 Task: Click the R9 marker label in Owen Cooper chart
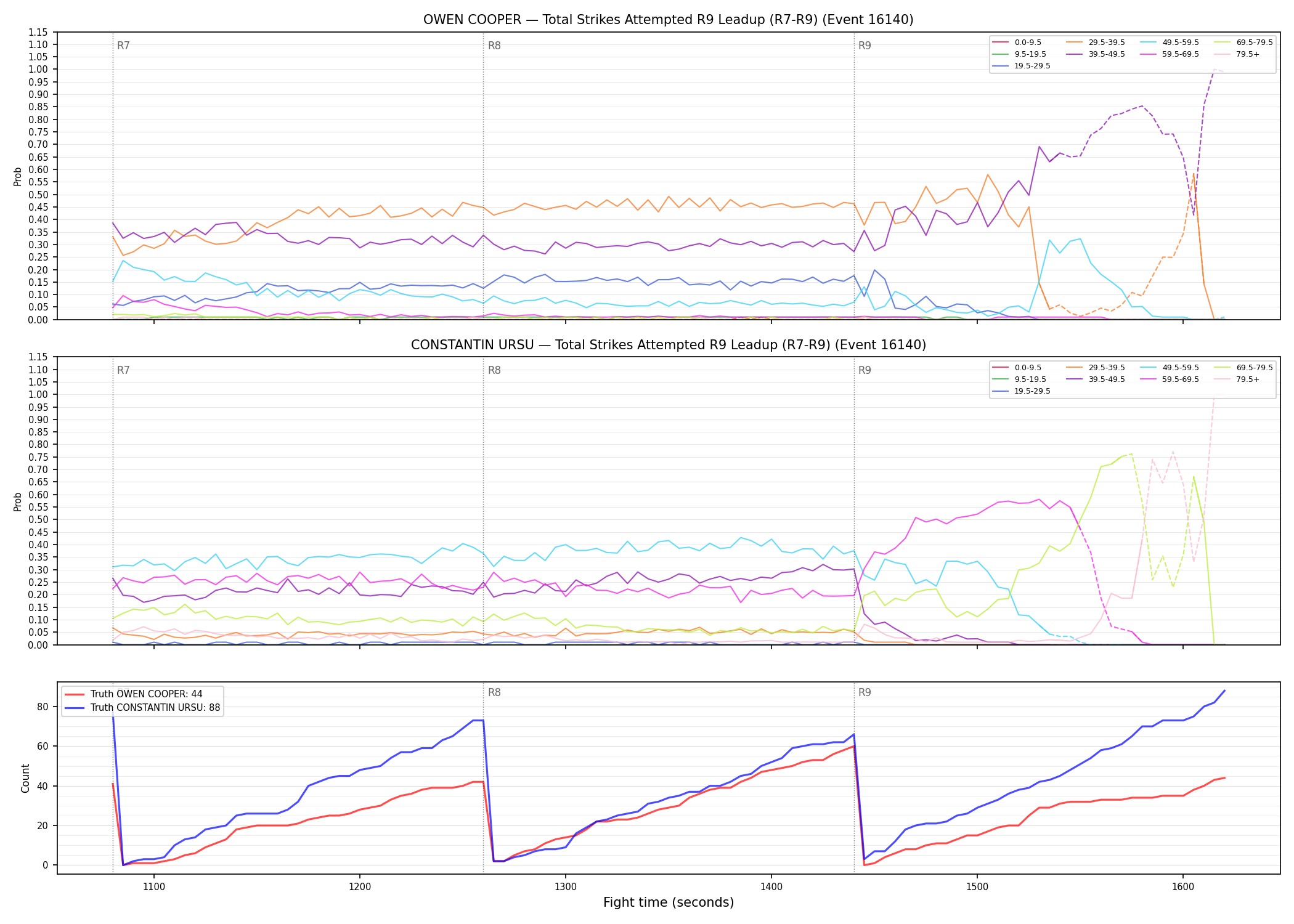click(865, 46)
